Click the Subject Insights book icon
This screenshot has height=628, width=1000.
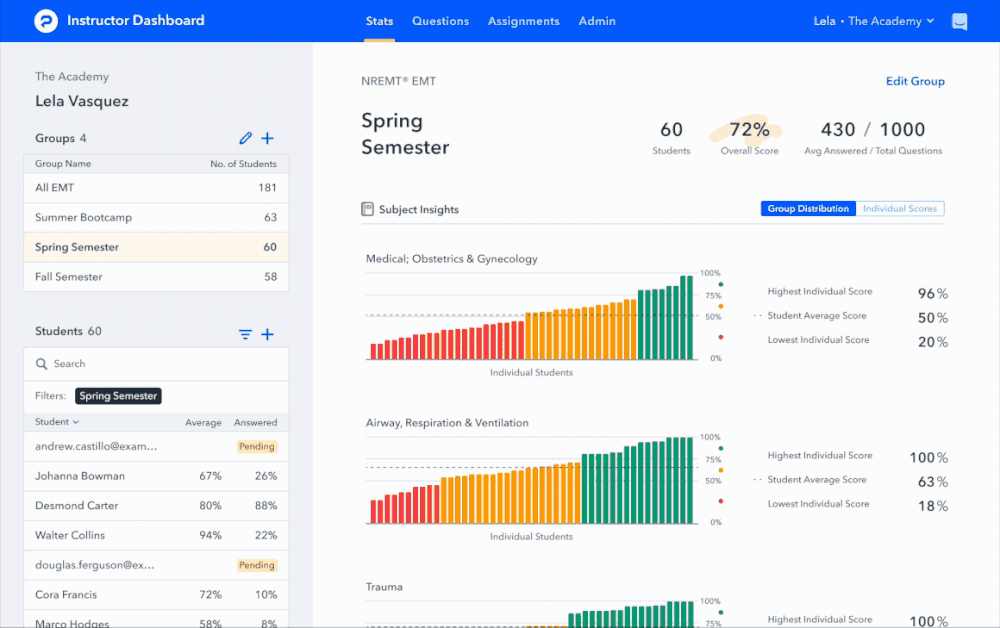click(x=367, y=209)
